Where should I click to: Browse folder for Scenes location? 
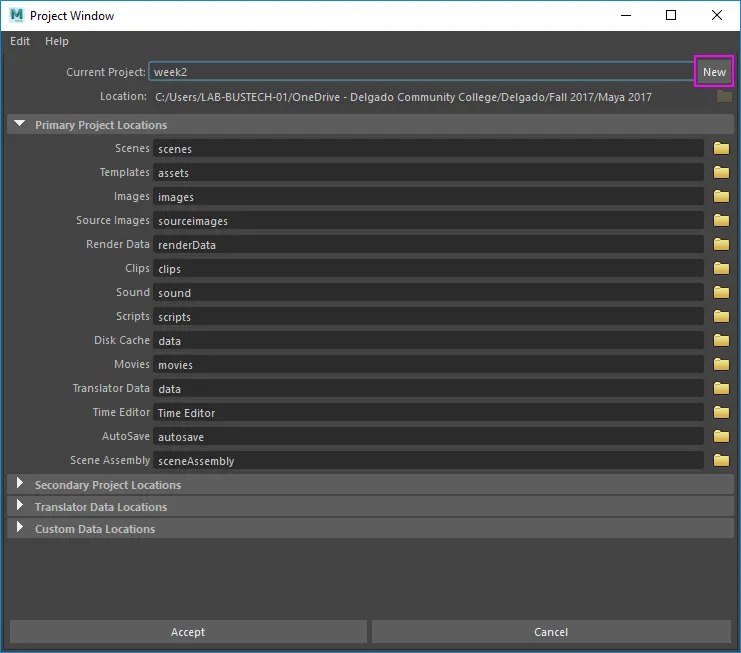[721, 148]
